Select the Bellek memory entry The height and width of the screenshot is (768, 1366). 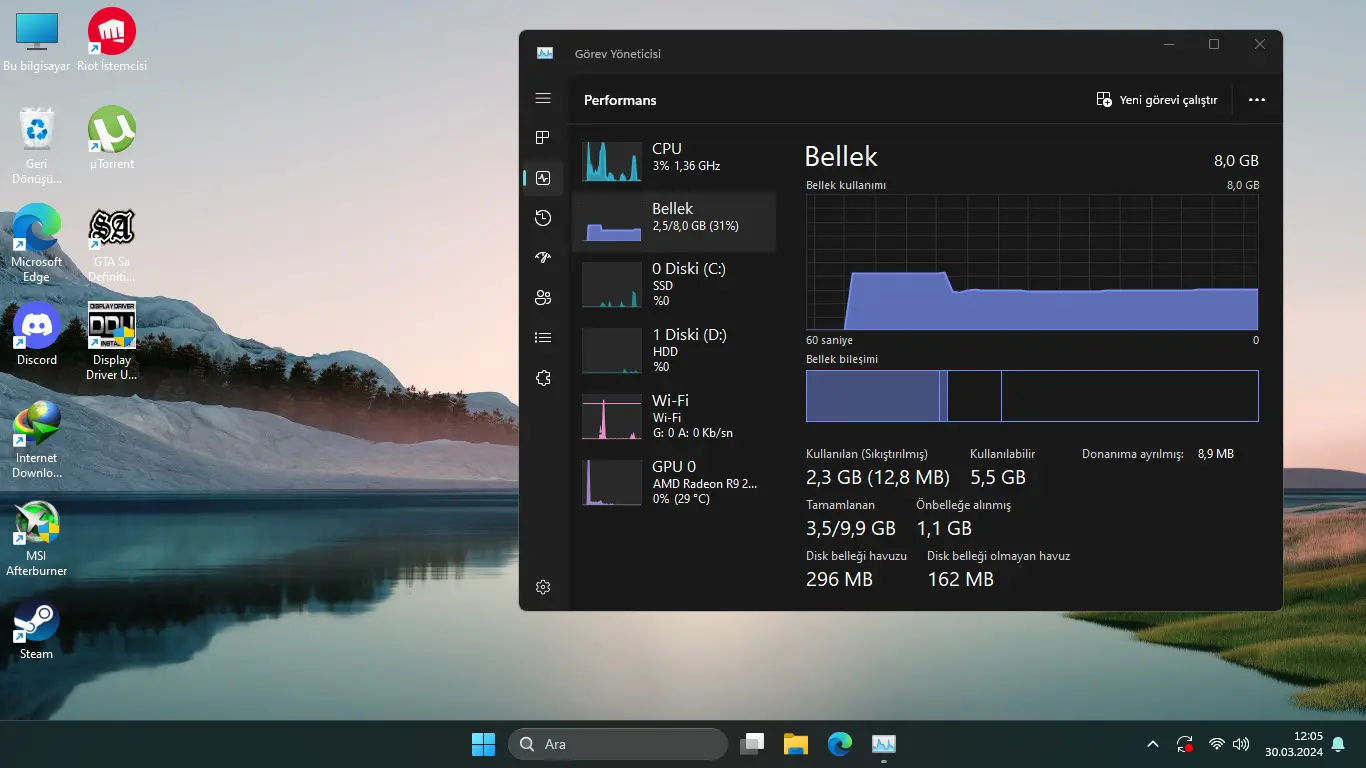674,221
